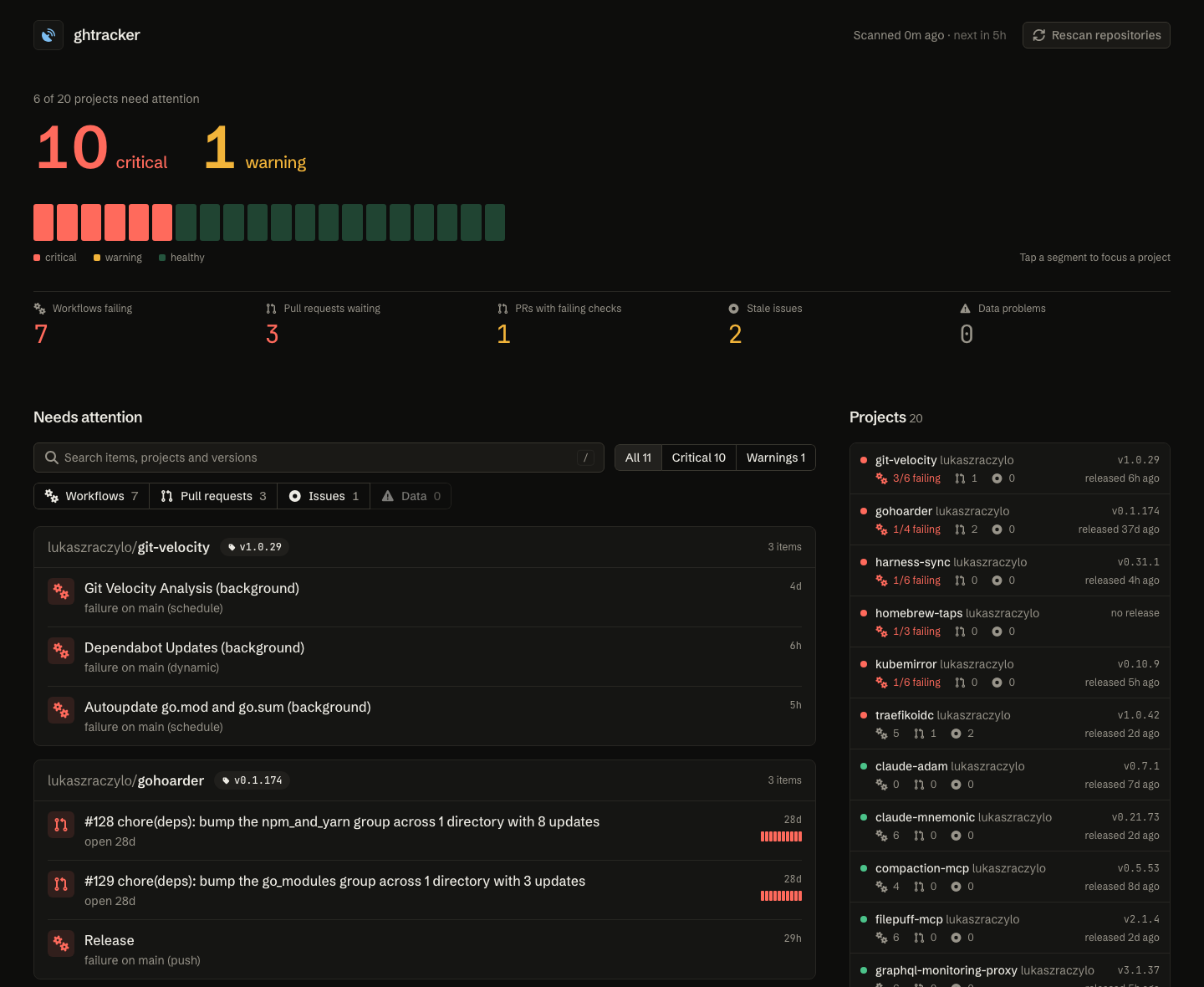
Task: Click the first critical red status segment
Action: [43, 222]
